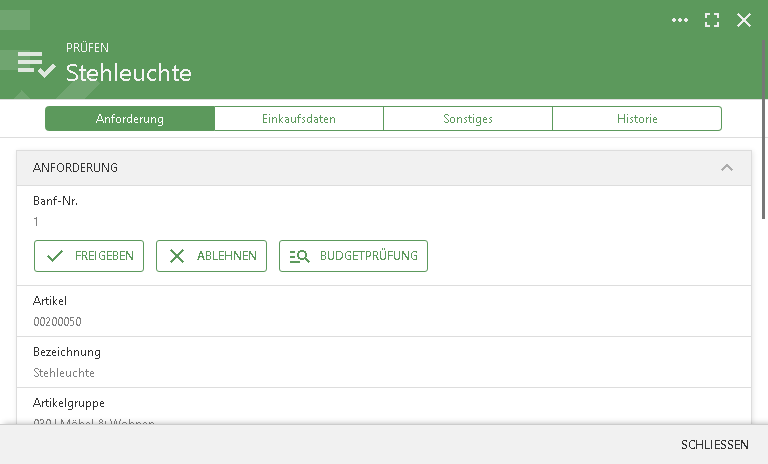The width and height of the screenshot is (768, 464).
Task: Show the Historie tab
Action: 637,119
